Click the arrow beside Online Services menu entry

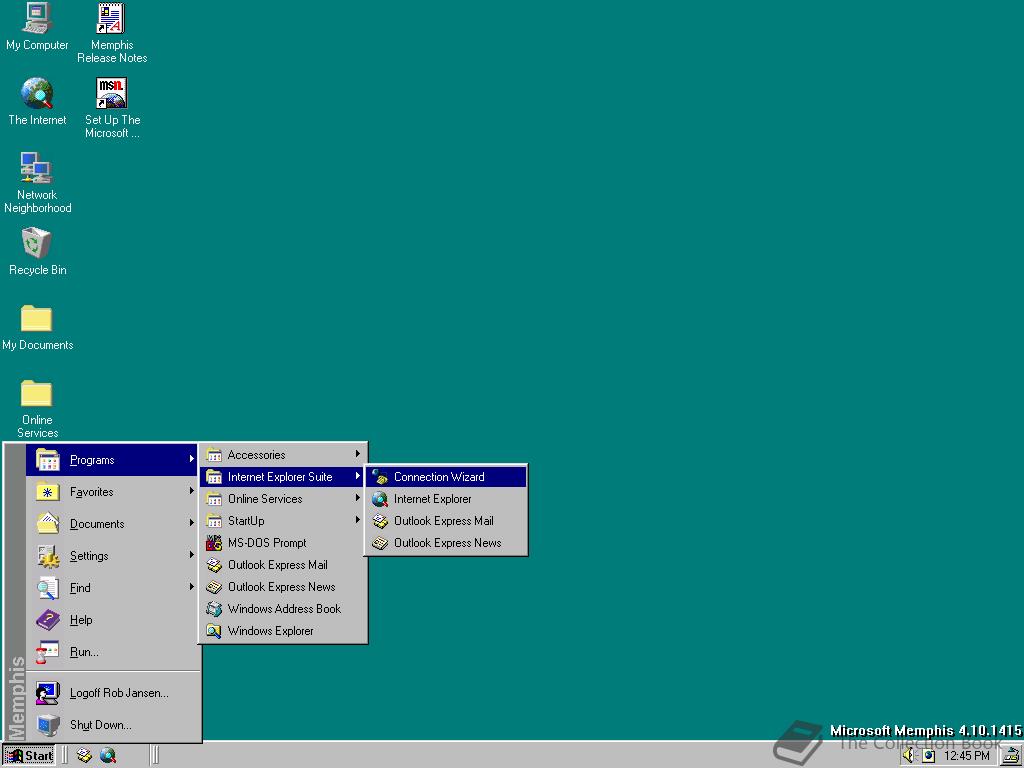pos(357,498)
